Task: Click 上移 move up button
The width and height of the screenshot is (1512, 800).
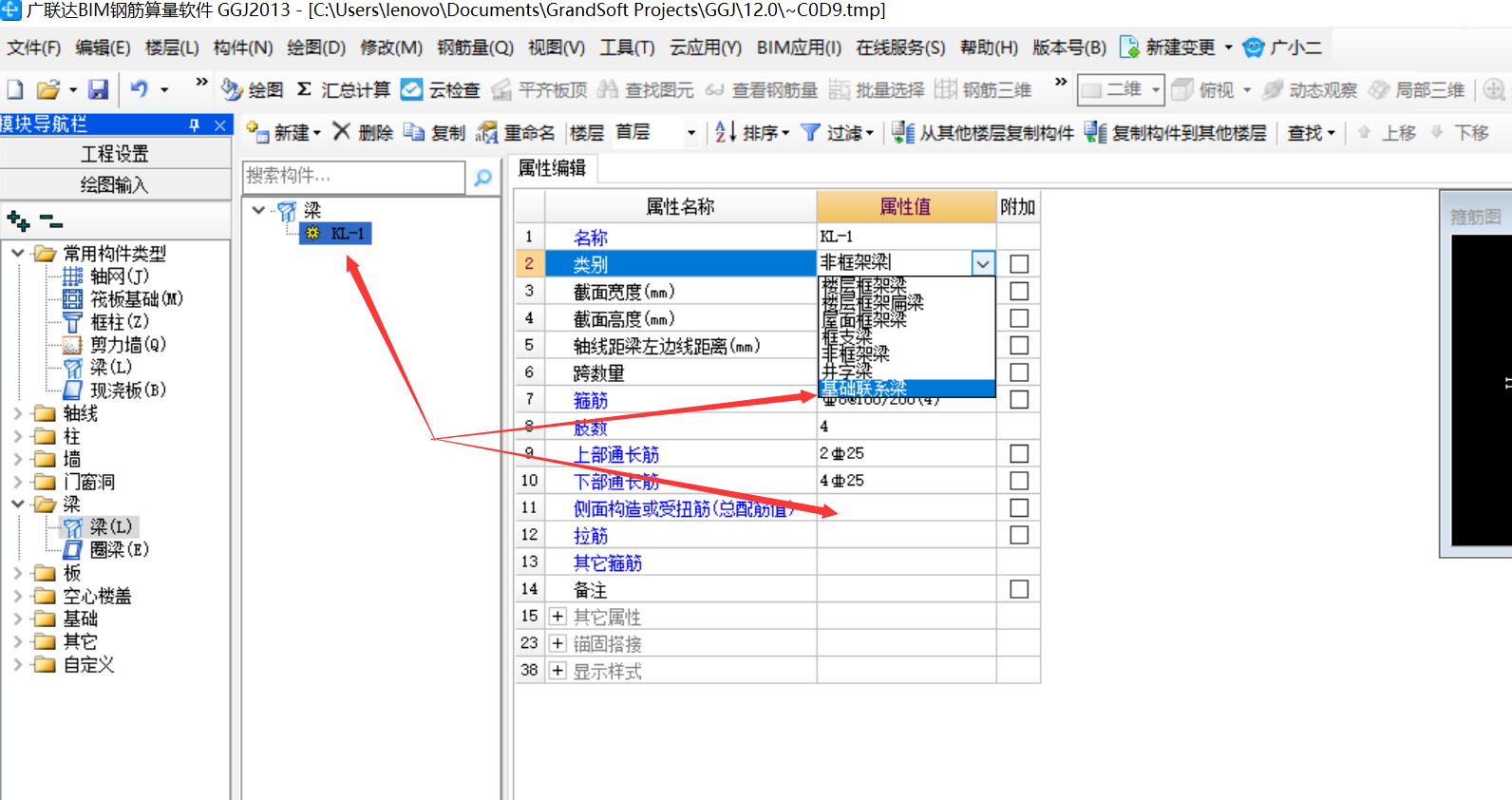Action: click(1387, 132)
